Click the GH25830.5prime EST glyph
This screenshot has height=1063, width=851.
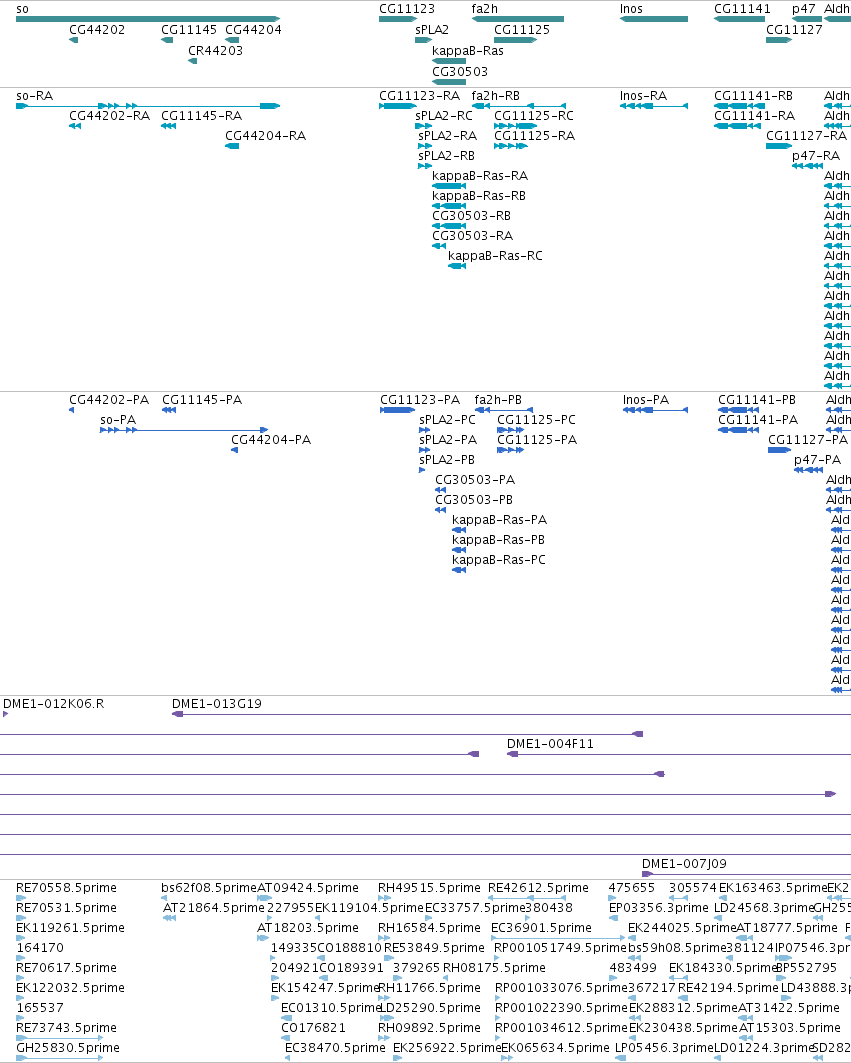pos(60,1058)
